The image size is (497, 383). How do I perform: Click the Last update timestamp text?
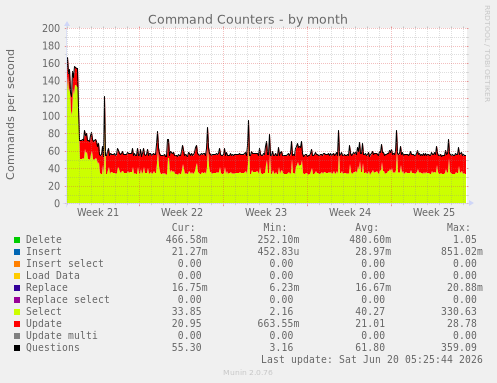(x=372, y=359)
